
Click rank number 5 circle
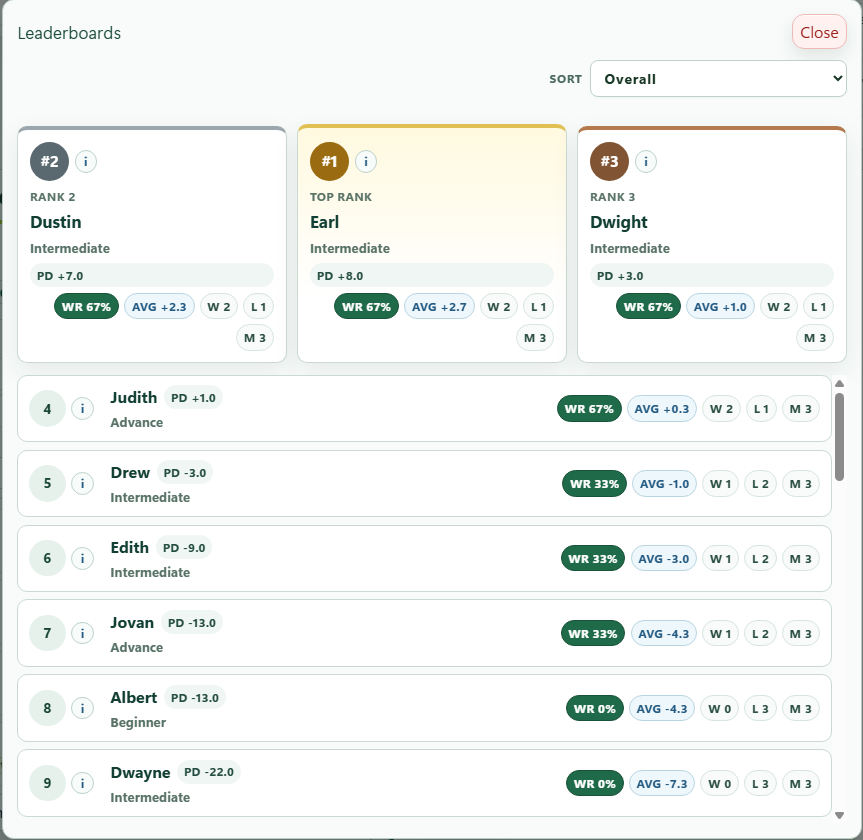point(47,483)
